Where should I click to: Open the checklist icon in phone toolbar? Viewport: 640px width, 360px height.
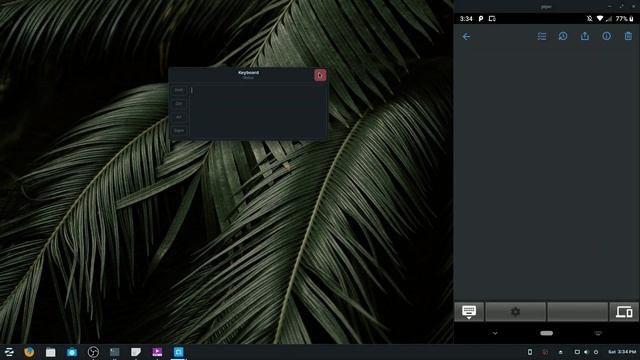(x=542, y=36)
